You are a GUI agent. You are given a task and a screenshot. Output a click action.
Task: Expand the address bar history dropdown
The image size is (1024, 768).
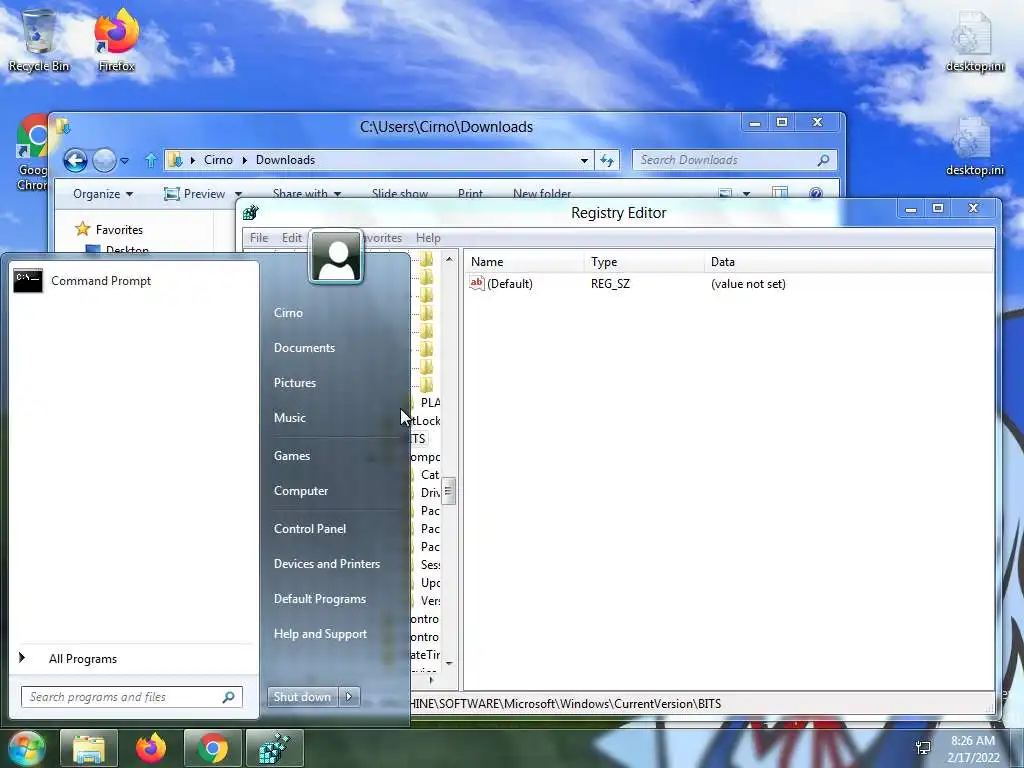tap(584, 161)
